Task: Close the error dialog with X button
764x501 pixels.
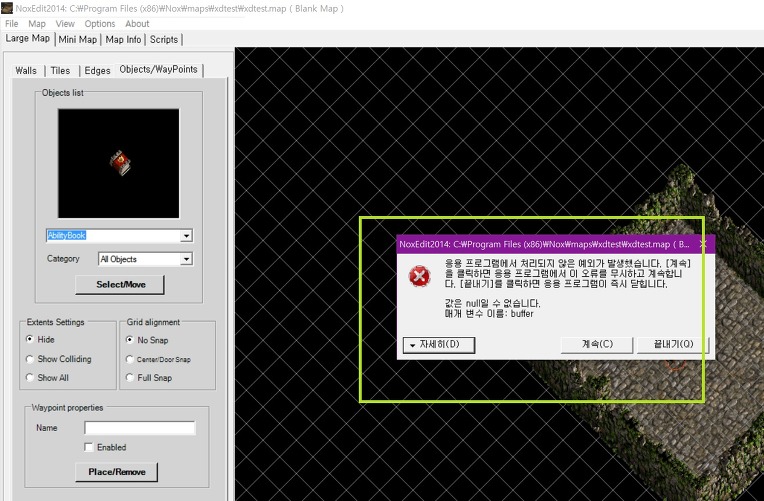Action: (x=702, y=243)
